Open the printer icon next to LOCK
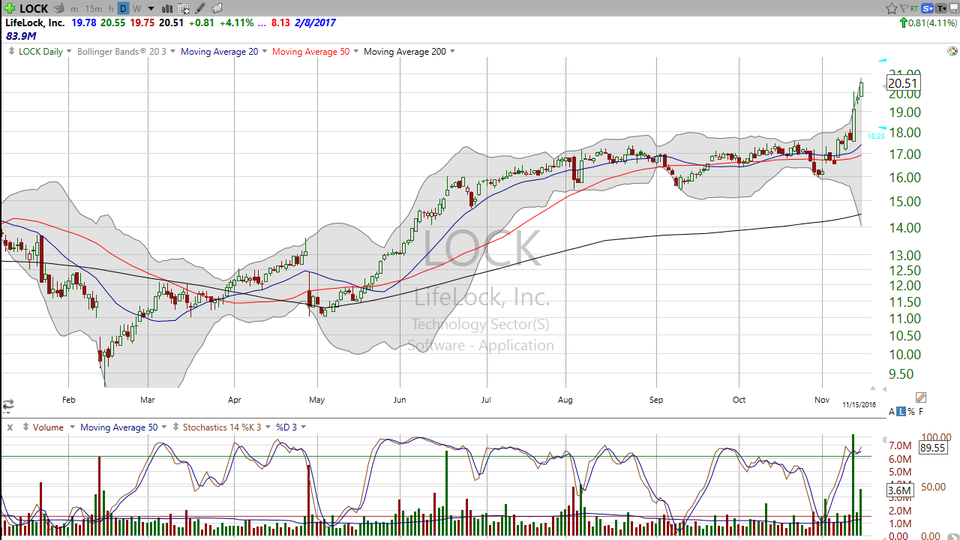960x540 pixels. click(59, 9)
